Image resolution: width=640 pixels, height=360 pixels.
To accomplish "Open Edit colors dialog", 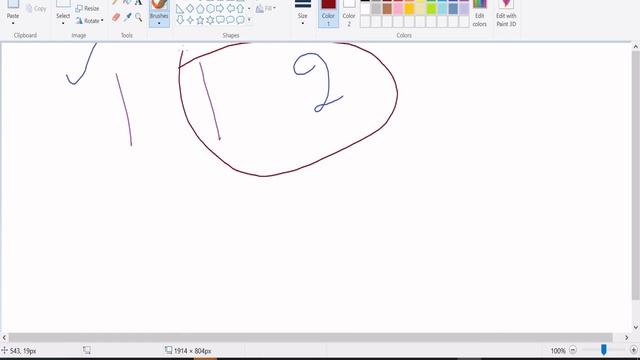I will pyautogui.click(x=479, y=13).
